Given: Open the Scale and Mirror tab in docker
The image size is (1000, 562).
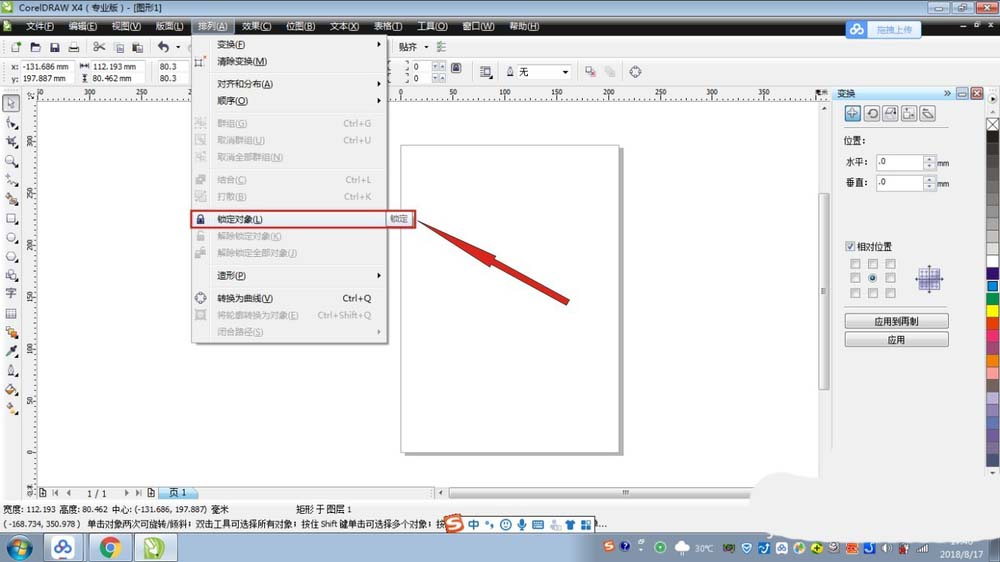Looking at the screenshot, I should tap(890, 114).
